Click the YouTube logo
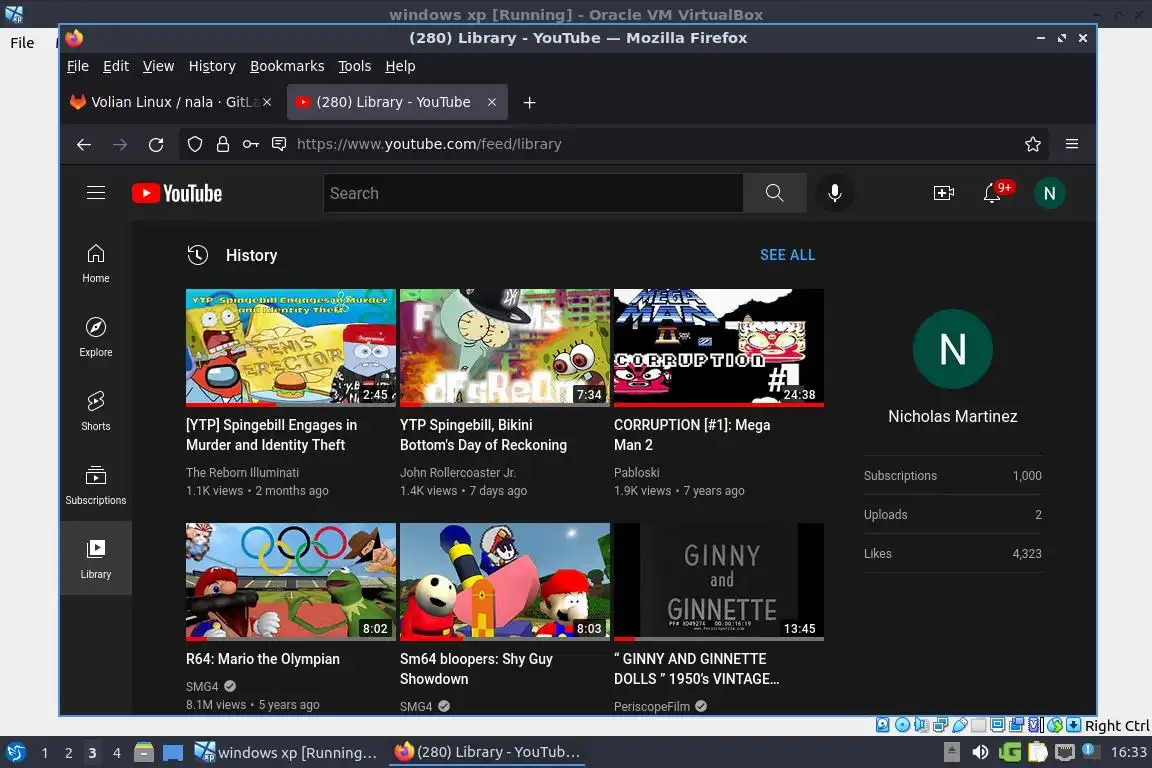The width and height of the screenshot is (1152, 768). click(x=177, y=193)
